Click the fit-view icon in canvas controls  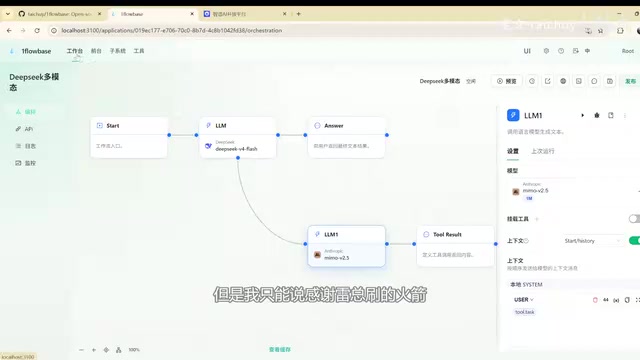tap(106, 350)
